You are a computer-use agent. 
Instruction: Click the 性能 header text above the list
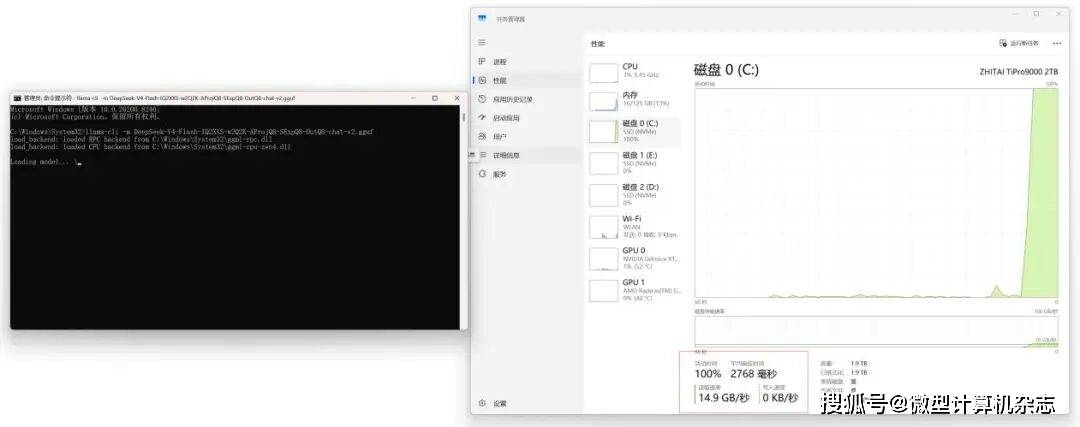597,43
